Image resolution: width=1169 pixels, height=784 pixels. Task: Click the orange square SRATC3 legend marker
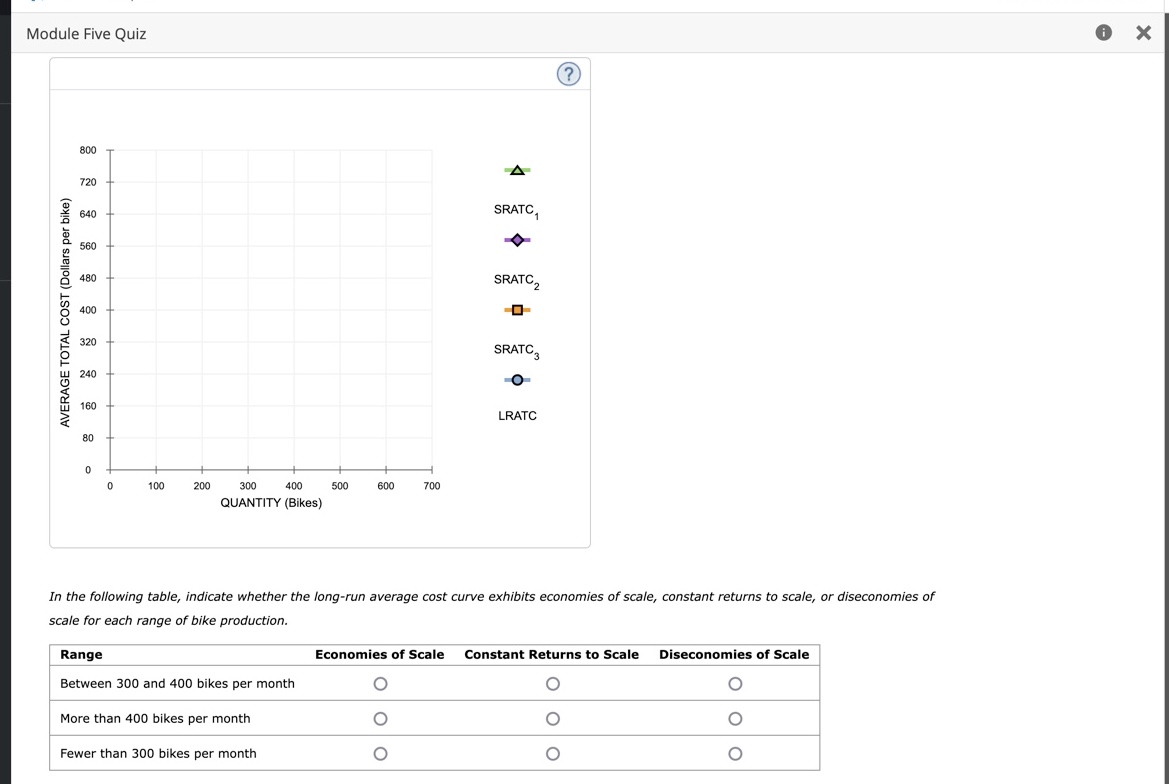517,310
